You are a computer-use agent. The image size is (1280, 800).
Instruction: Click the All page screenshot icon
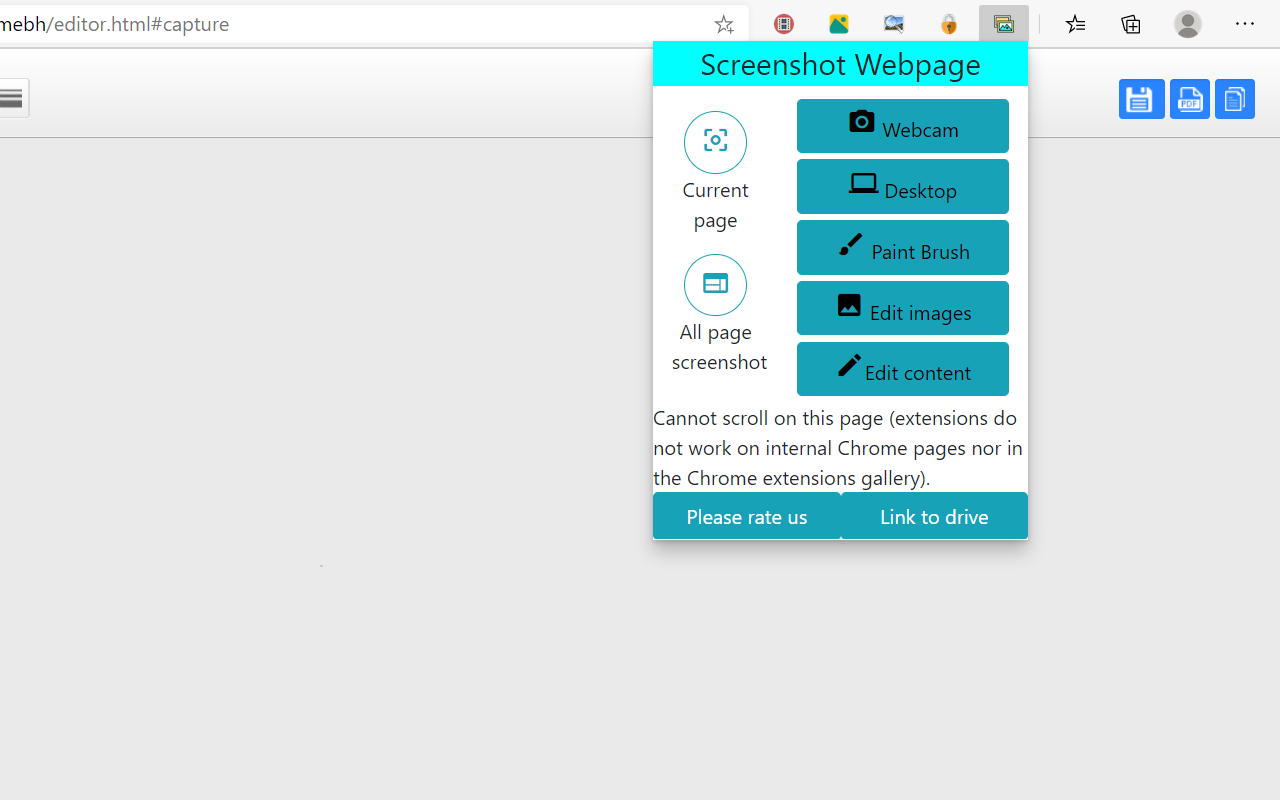[x=715, y=285]
